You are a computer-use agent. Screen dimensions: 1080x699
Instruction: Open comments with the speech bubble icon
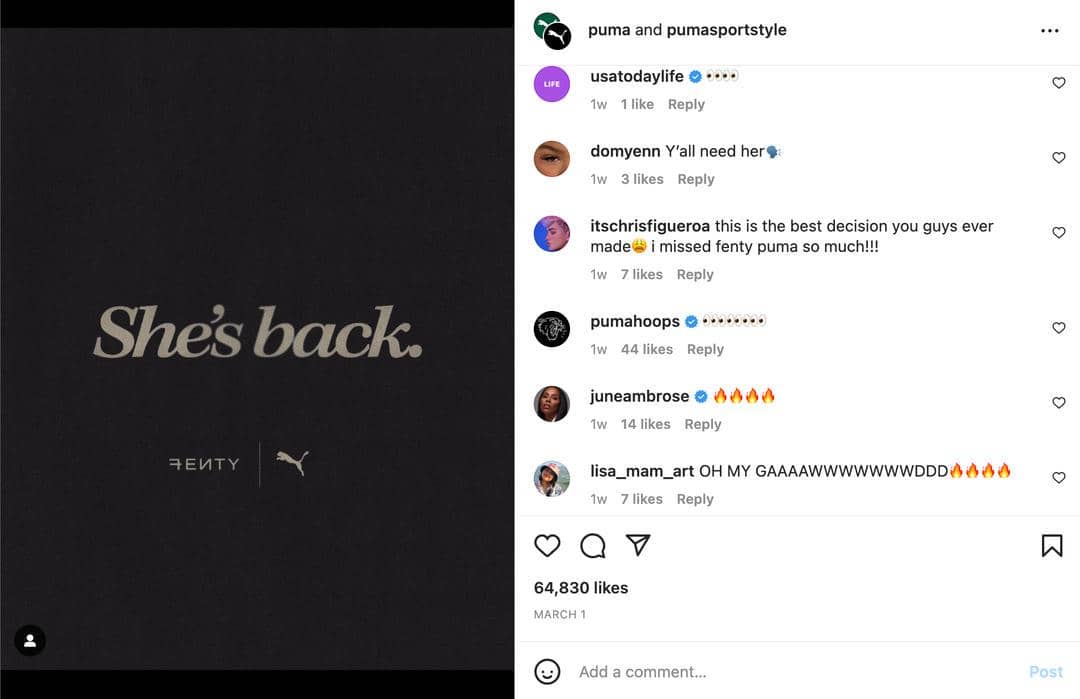(x=592, y=545)
